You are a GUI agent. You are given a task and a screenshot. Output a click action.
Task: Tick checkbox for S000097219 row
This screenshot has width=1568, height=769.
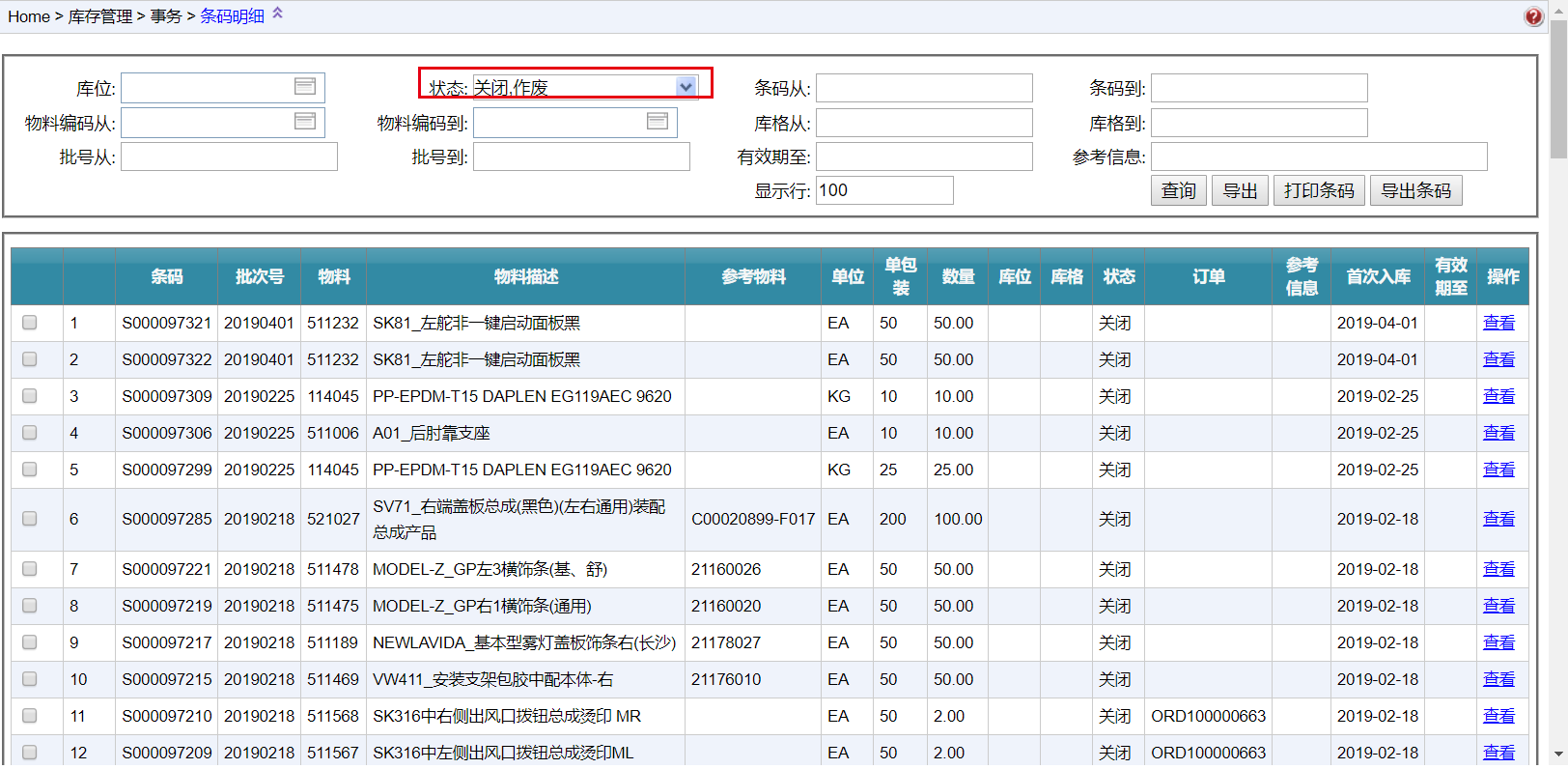[30, 606]
